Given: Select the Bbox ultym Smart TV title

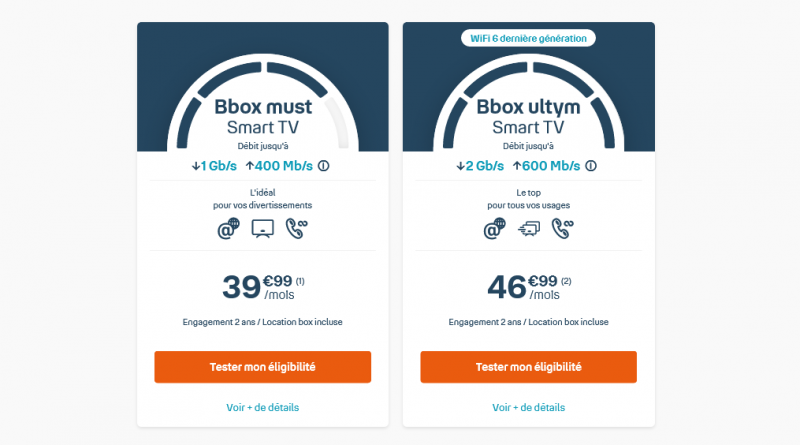Looking at the screenshot, I should pos(528,116).
